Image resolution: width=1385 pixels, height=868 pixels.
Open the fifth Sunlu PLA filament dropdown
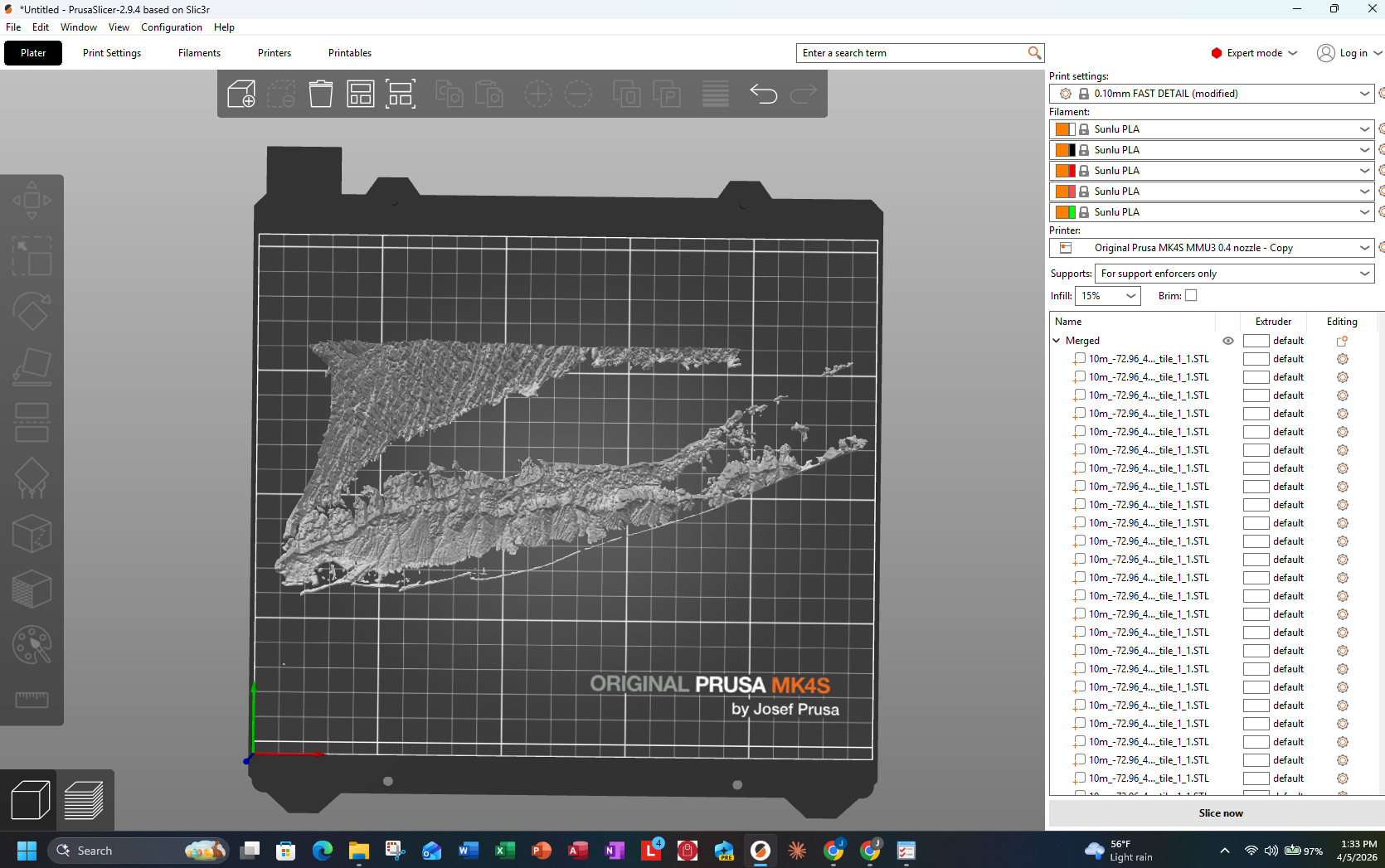1364,212
